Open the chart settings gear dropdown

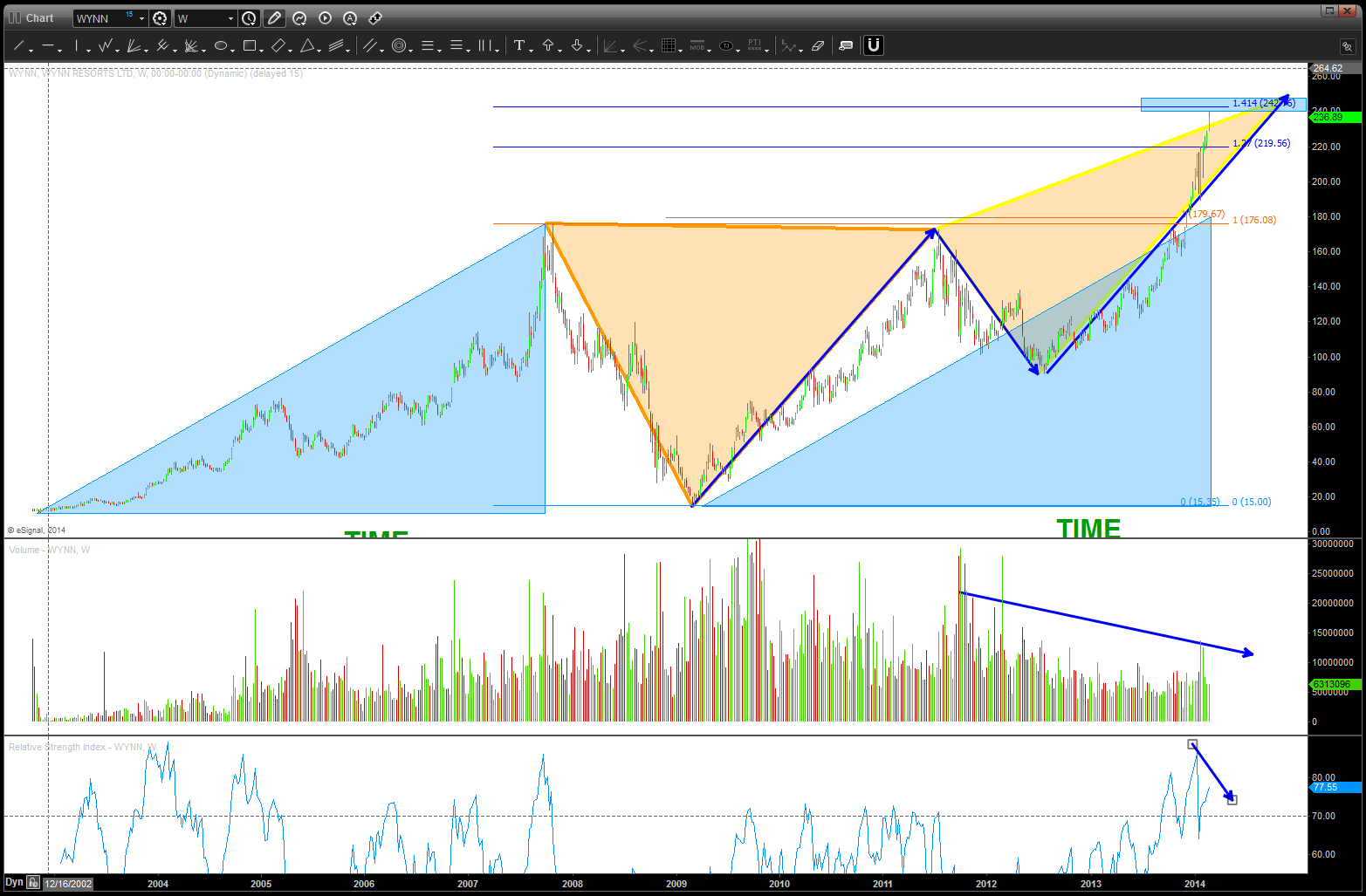(160, 18)
